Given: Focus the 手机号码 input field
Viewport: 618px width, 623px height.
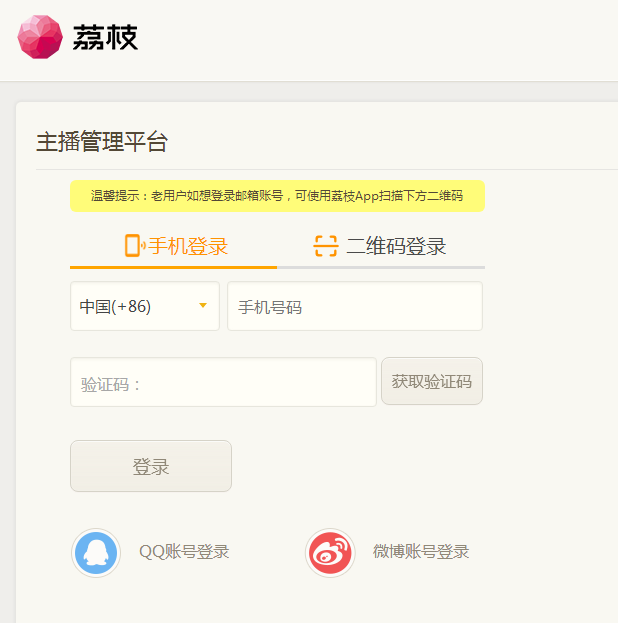Looking at the screenshot, I should [355, 306].
